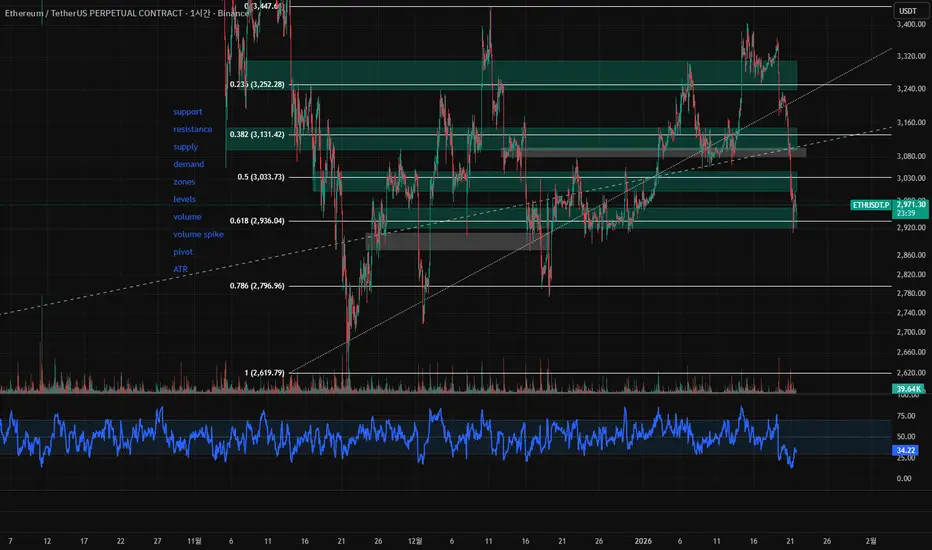
Task: Click the 0.00 RSI scale label
Action: click(x=903, y=479)
